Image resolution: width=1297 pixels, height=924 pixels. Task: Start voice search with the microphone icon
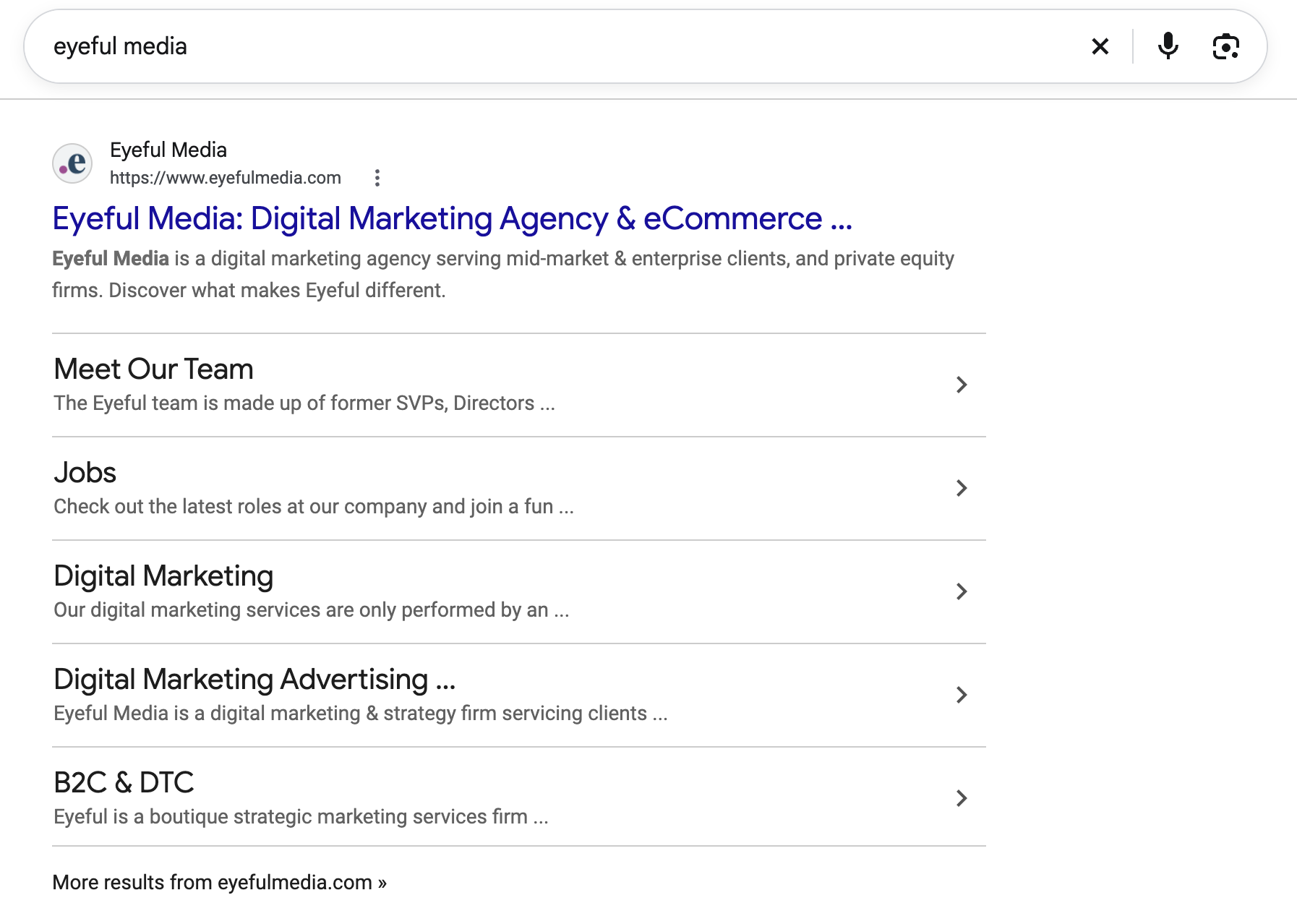tap(1168, 46)
